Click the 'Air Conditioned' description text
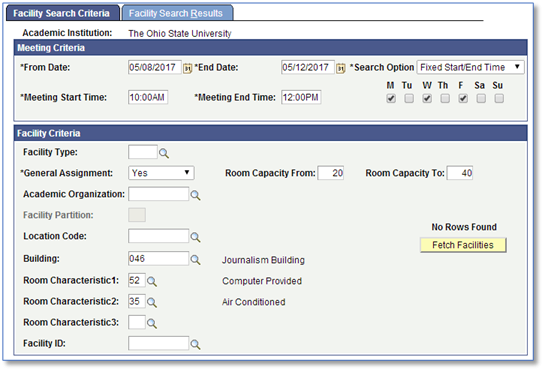Image resolution: width=544 pixels, height=371 pixels. [254, 302]
